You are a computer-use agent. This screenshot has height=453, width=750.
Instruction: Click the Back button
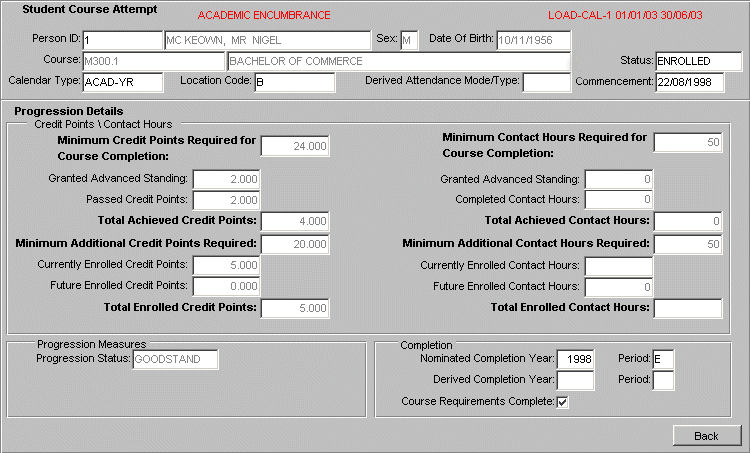(706, 435)
